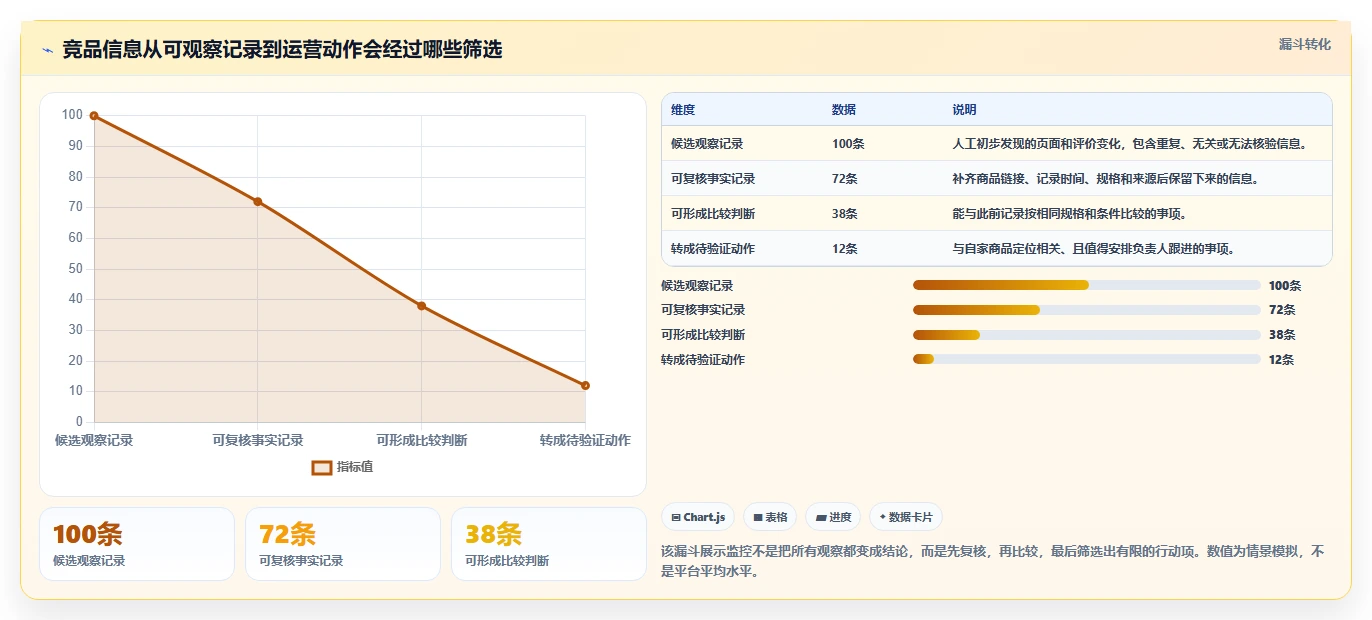Click the 漏斗转化 badge in the header
This screenshot has height=620, width=1372.
(x=1305, y=44)
